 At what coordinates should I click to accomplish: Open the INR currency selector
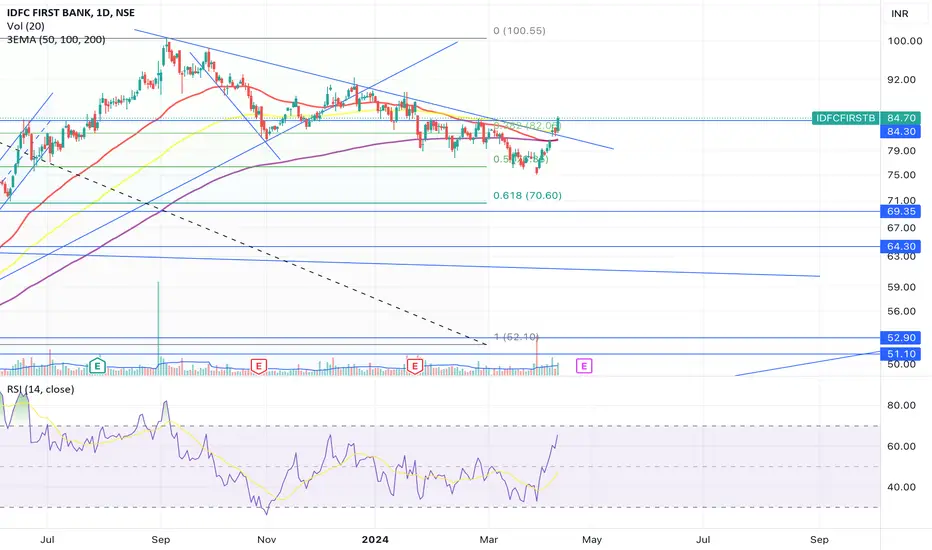click(899, 13)
